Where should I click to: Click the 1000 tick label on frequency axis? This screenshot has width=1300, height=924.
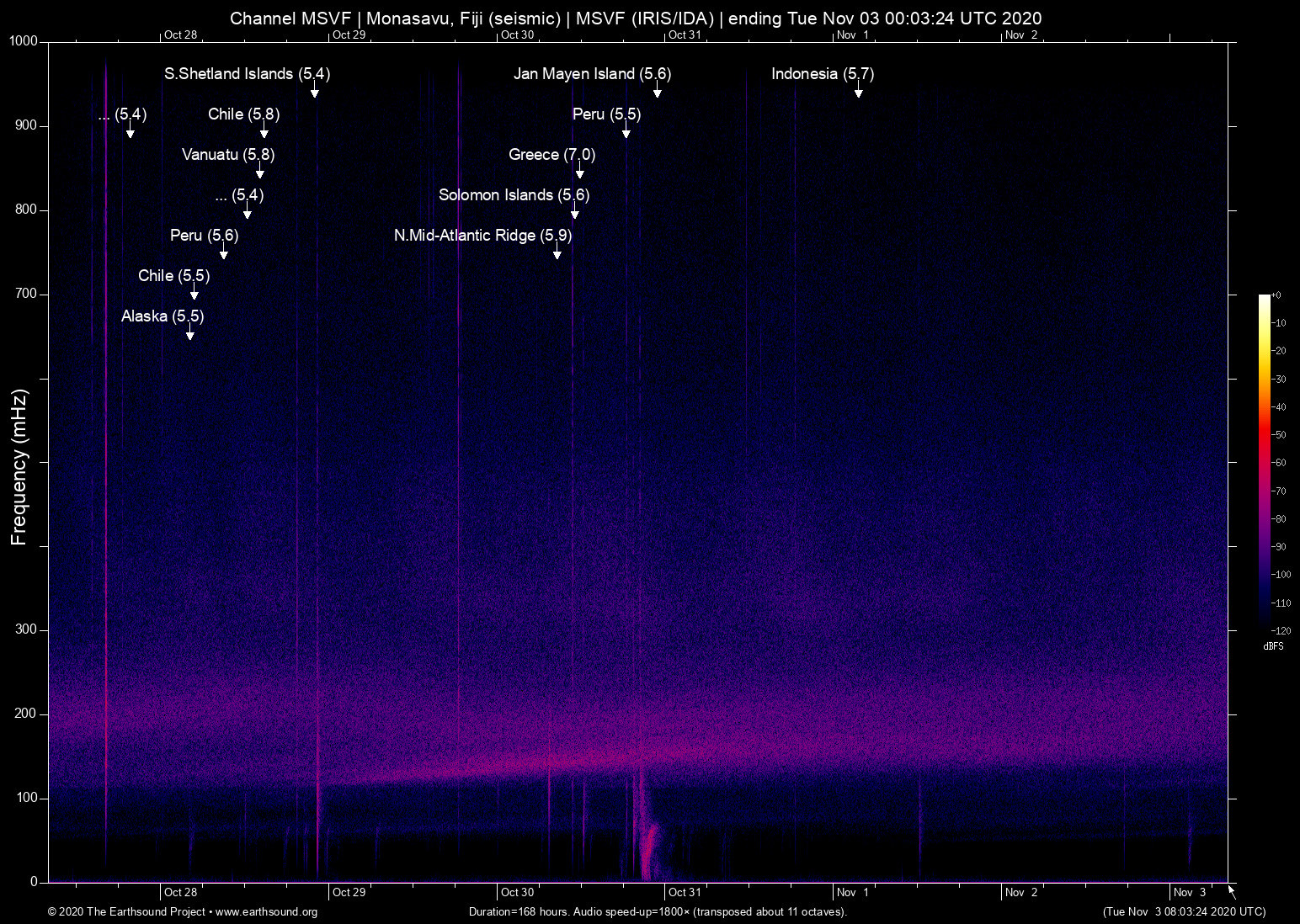(x=23, y=41)
